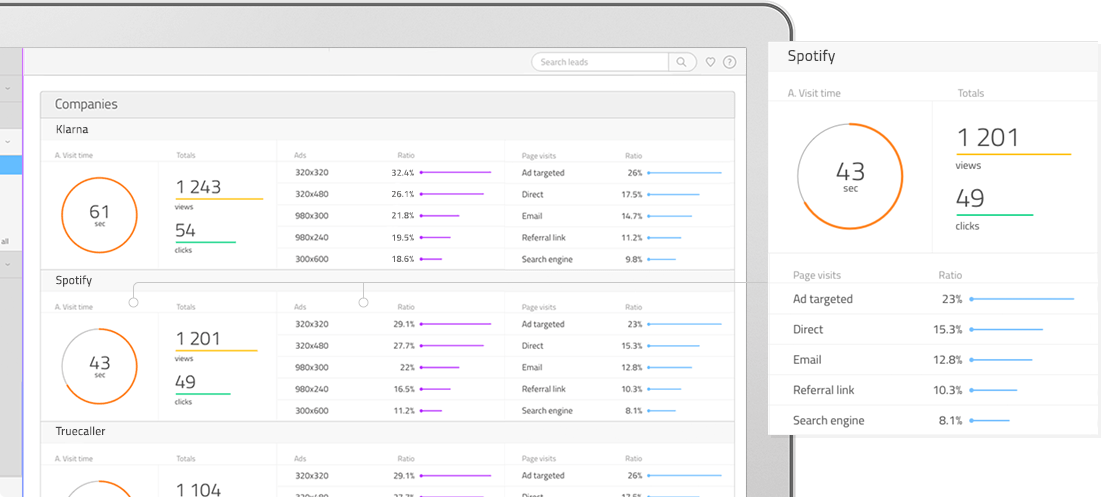Select Email 12.8% in Spotify's company list section
This screenshot has height=497, width=1101.
pyautogui.click(x=619, y=367)
